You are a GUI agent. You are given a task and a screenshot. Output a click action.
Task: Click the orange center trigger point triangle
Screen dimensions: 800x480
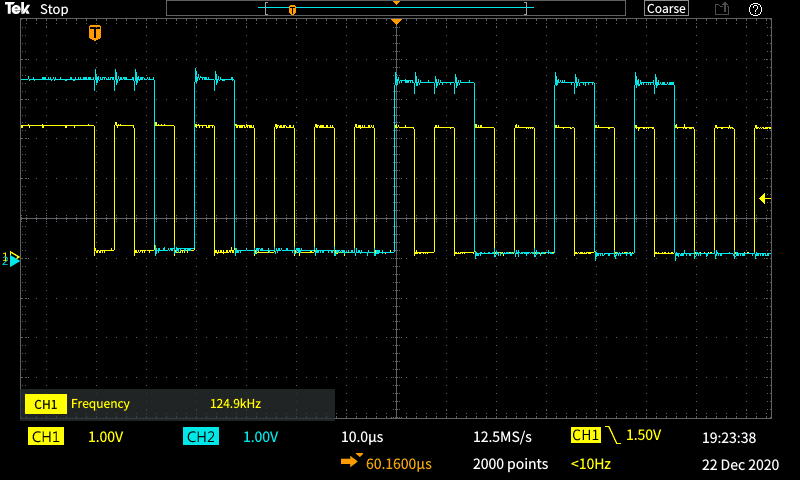tap(397, 22)
